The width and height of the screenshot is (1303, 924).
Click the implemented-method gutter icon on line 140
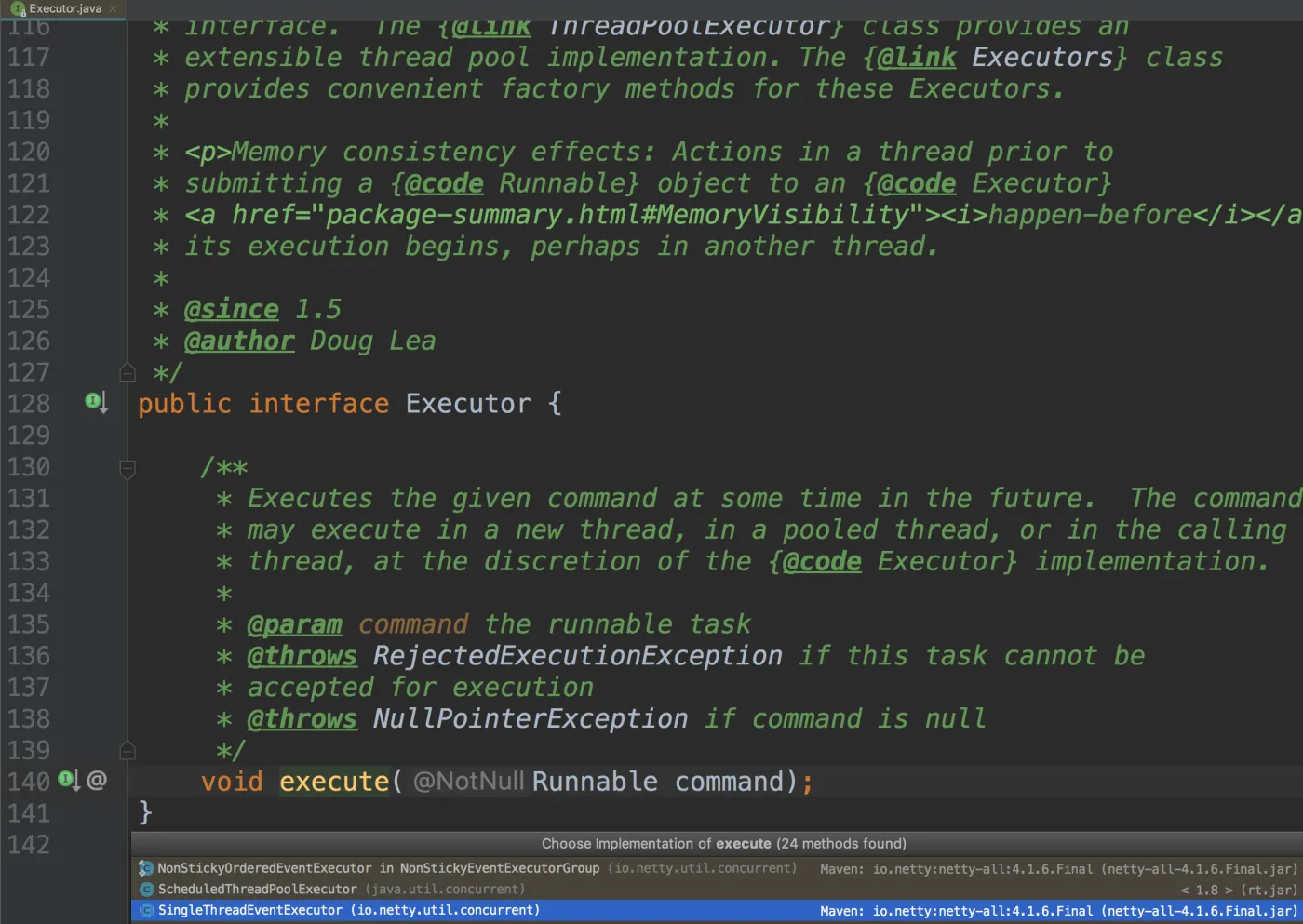pos(70,780)
